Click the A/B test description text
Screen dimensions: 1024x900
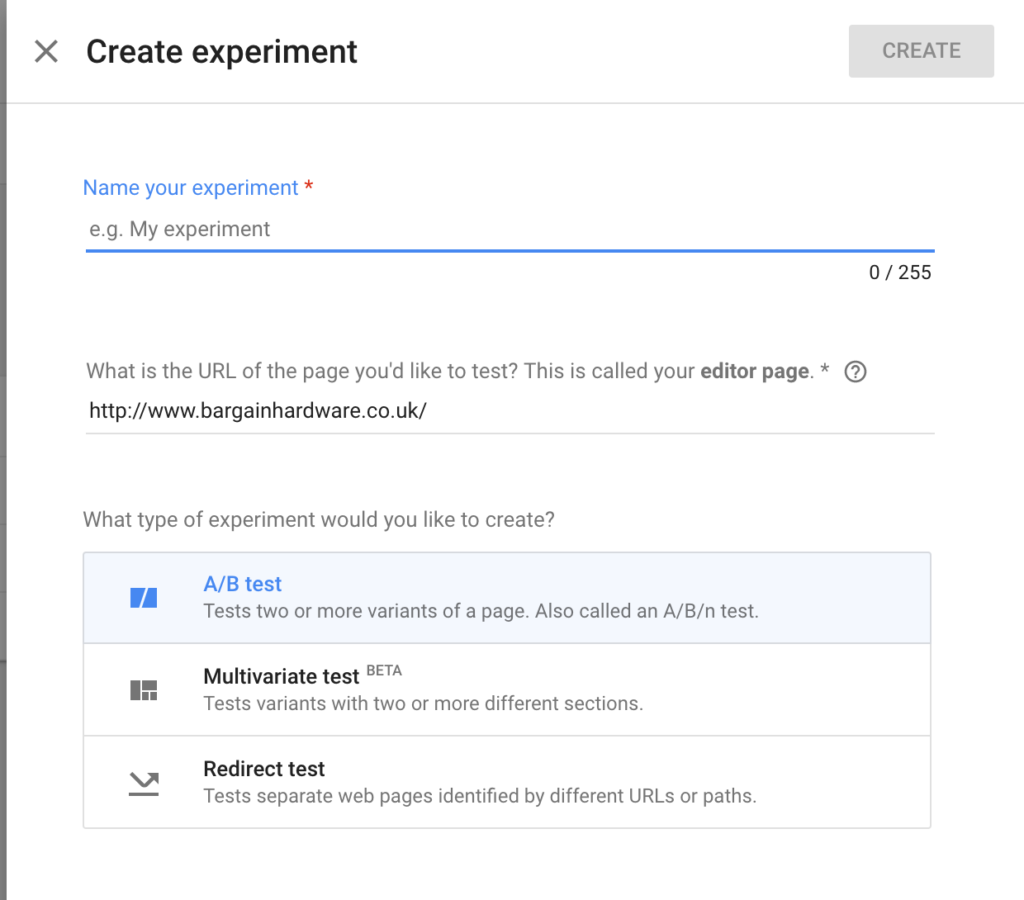point(480,611)
